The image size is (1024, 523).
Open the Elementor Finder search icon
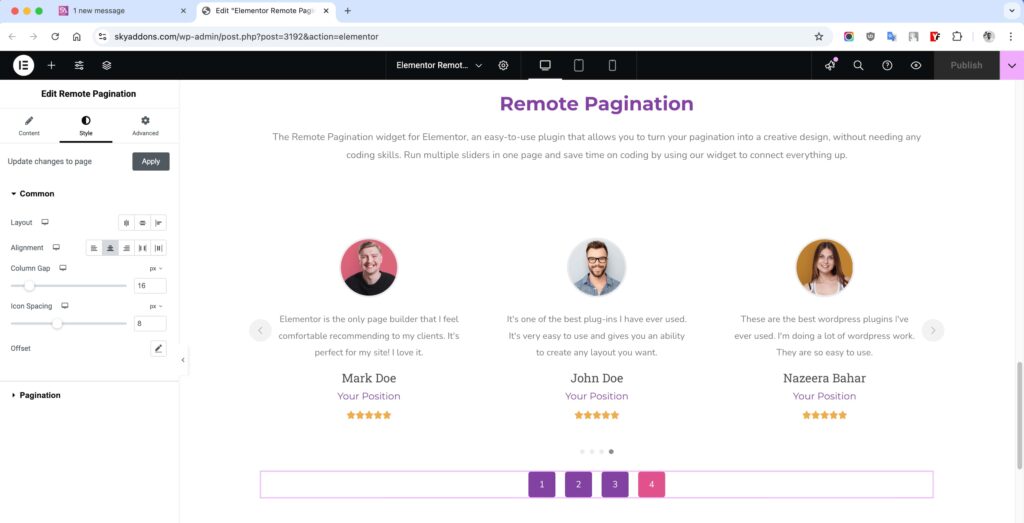pos(859,65)
